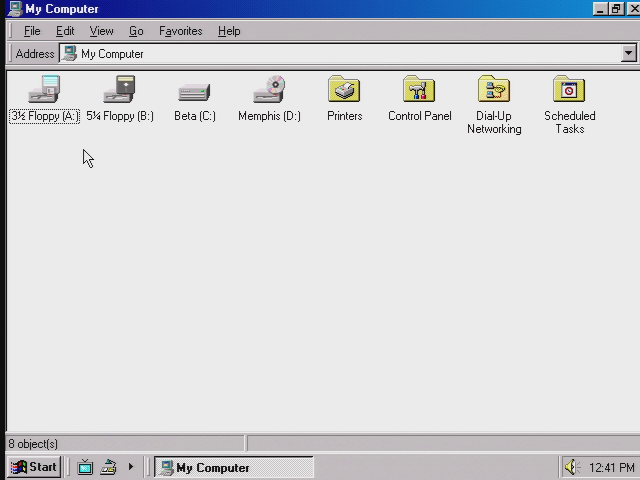Click the 'Address' toolbar label
Screen dimensions: 640x480
pos(35,54)
